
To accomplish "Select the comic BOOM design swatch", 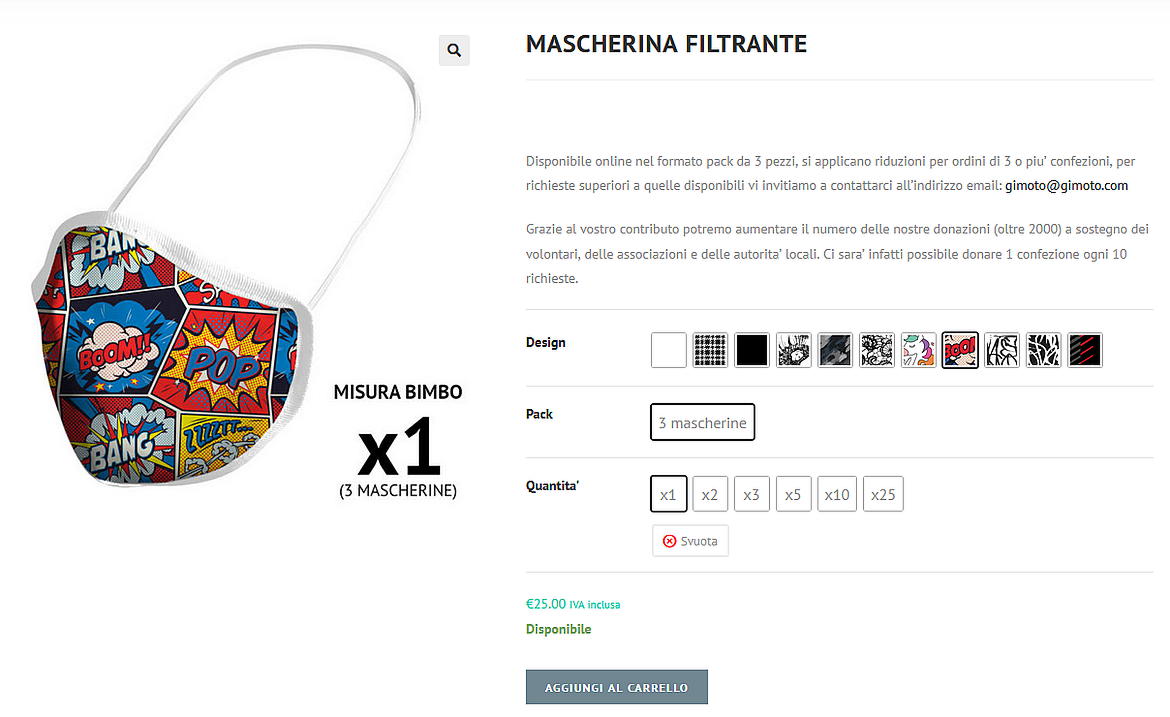I will tap(960, 350).
